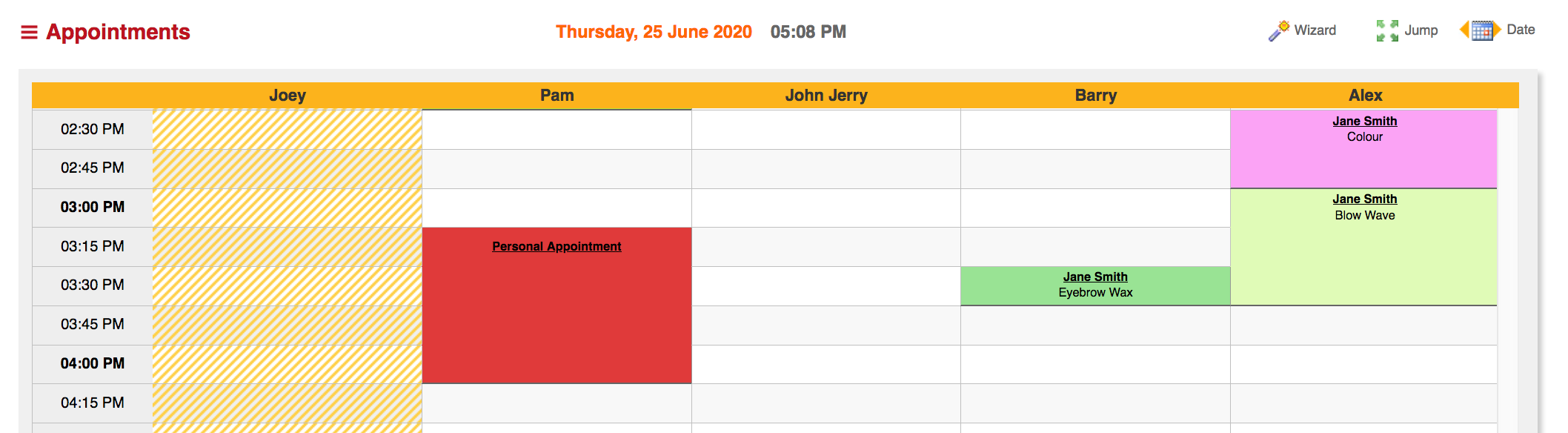Viewport: 1568px width, 433px height.
Task: Open Pam's Personal Appointment link
Action: [x=557, y=246]
